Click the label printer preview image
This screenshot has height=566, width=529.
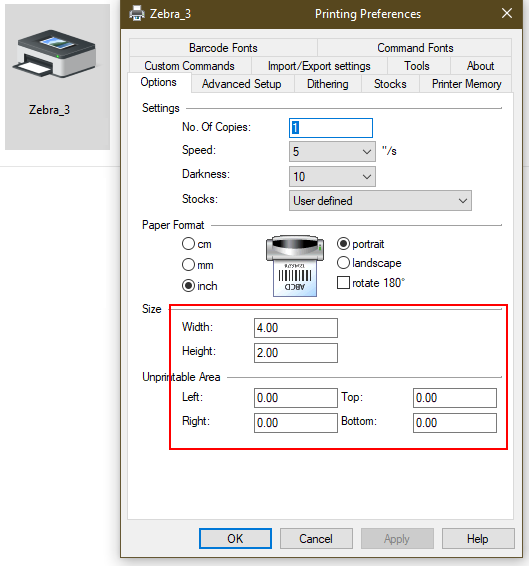295,266
